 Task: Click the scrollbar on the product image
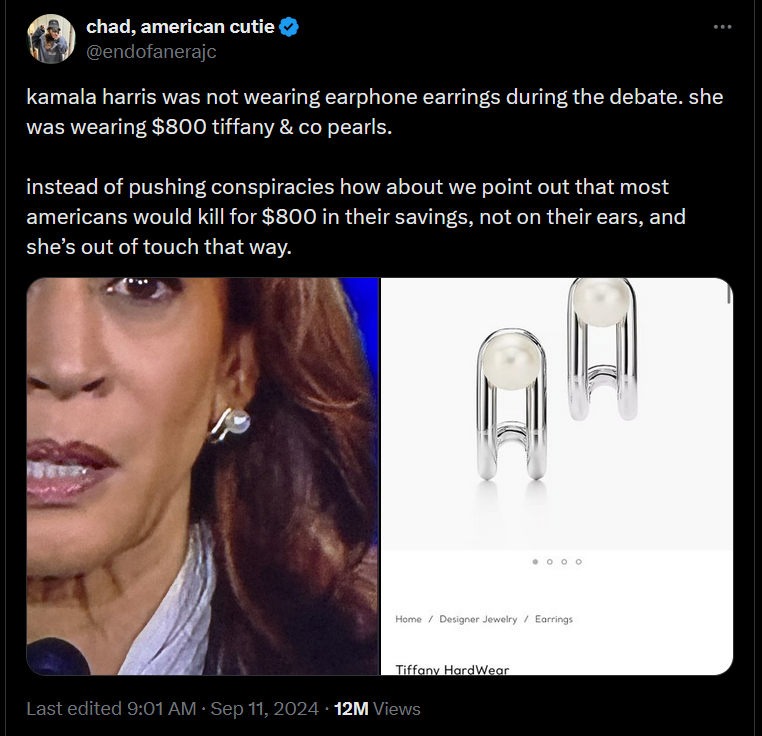pos(731,291)
